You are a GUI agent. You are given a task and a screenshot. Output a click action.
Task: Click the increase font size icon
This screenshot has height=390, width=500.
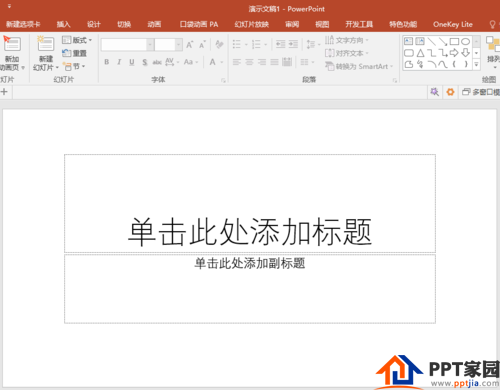189,45
